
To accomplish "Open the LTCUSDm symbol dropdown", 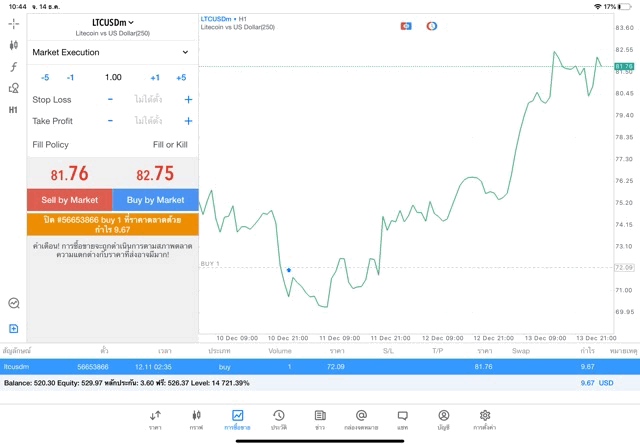I will point(113,22).
